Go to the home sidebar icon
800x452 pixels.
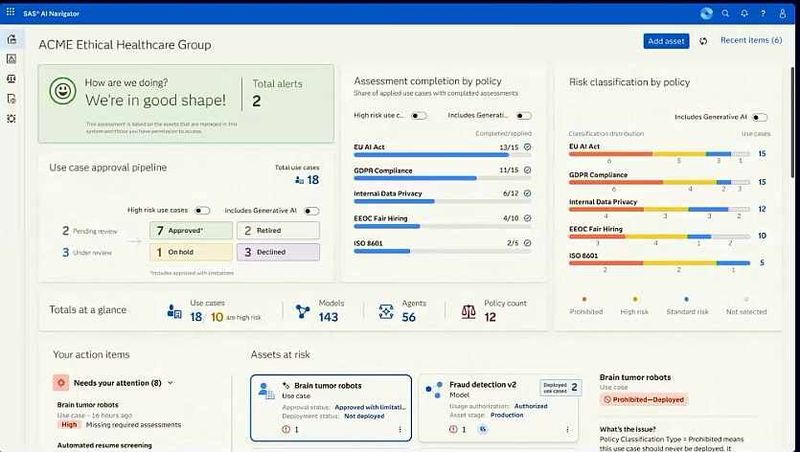pos(11,39)
